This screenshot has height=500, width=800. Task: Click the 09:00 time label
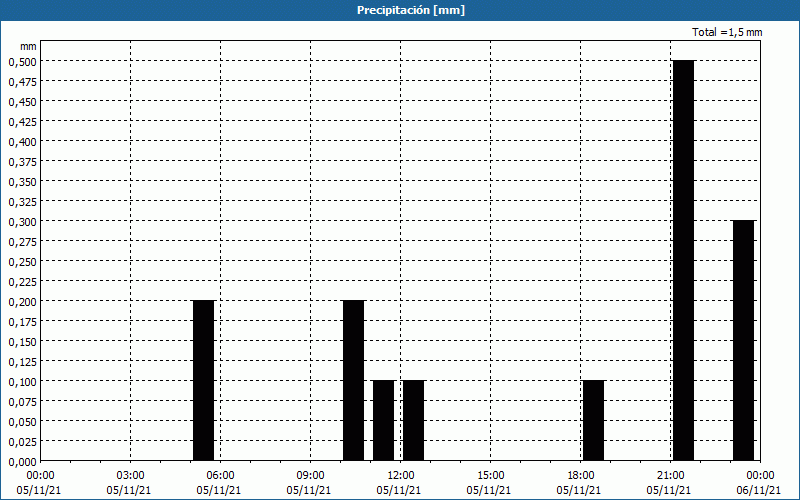coord(310,476)
